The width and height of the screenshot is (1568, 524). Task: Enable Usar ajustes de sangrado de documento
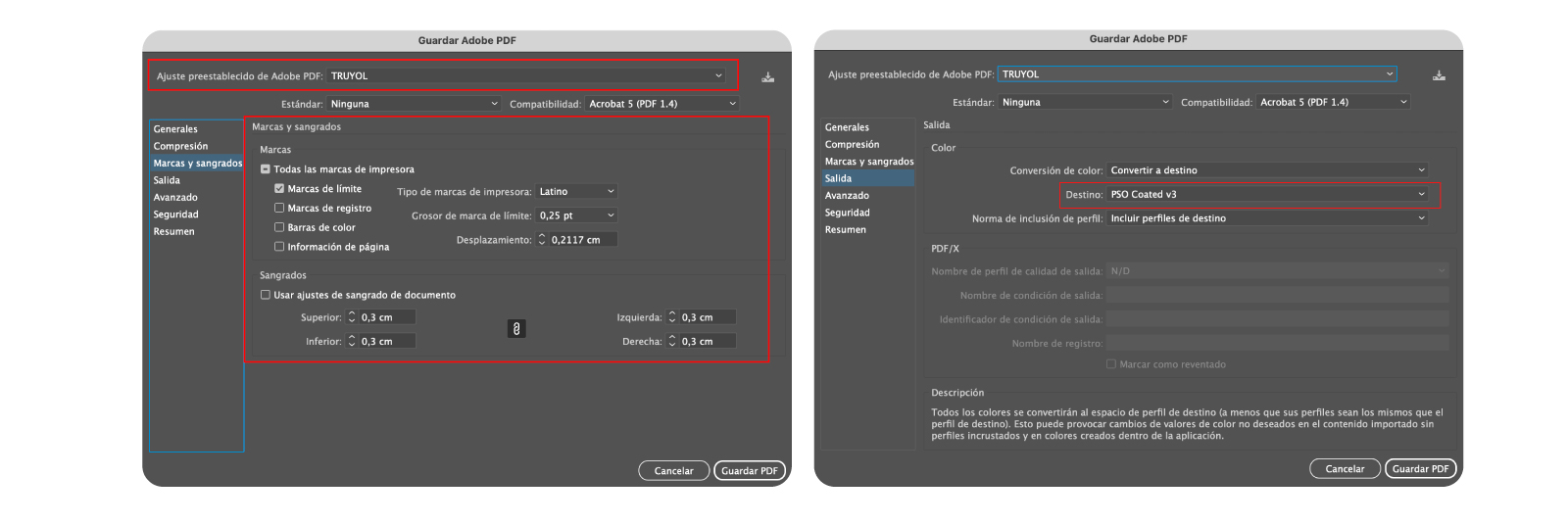[266, 295]
